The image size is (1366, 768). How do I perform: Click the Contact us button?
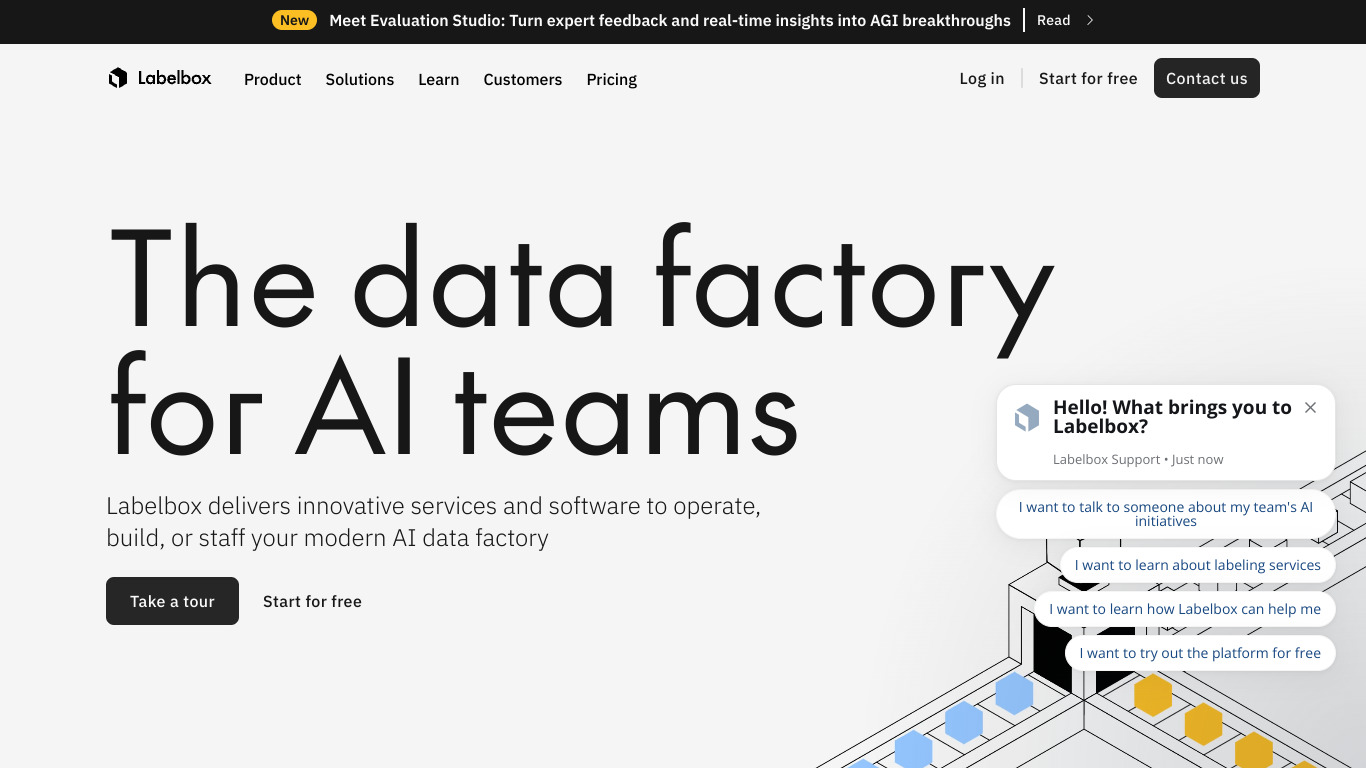click(1207, 78)
